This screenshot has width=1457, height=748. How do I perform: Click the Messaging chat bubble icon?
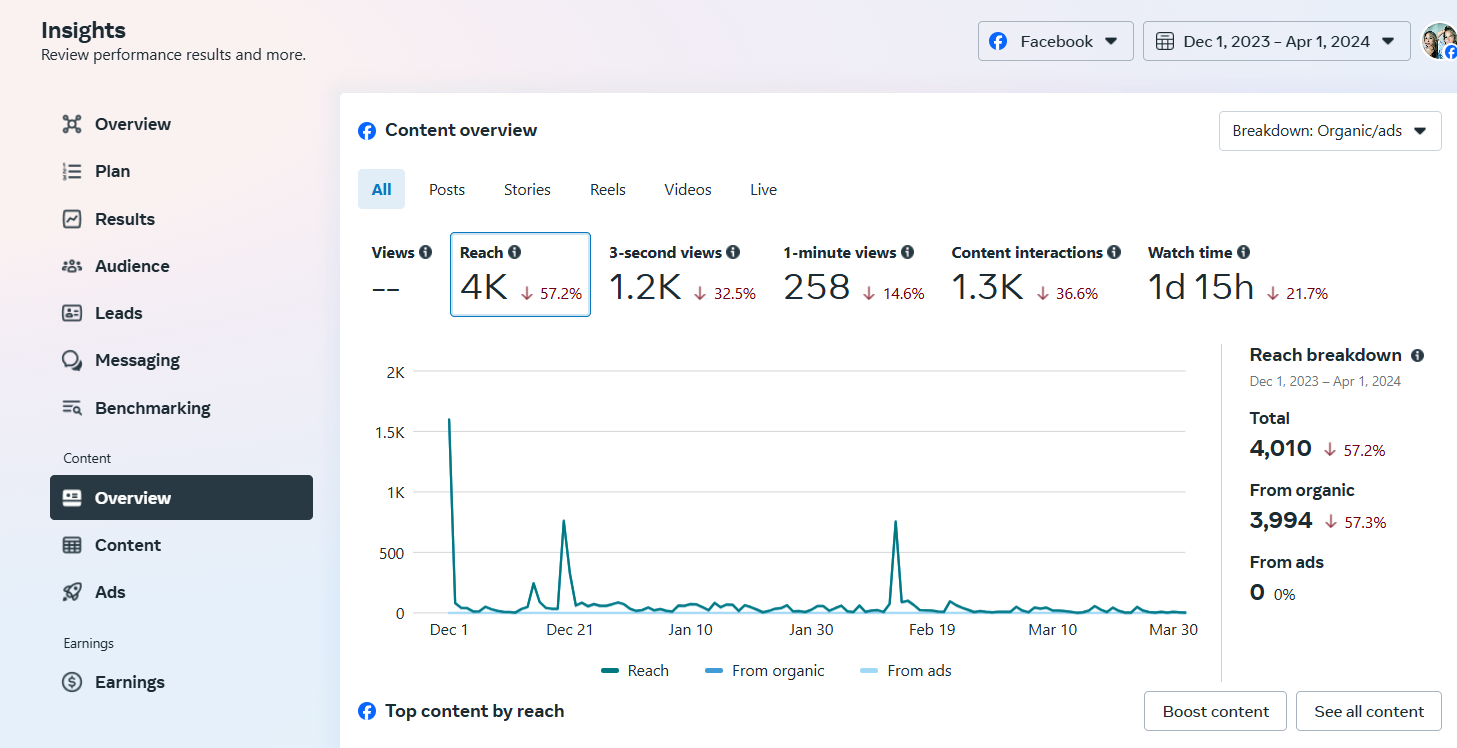pyautogui.click(x=72, y=361)
